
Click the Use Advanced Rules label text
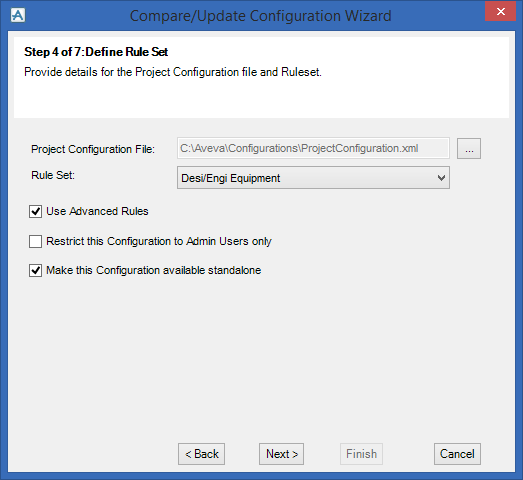[x=97, y=211]
